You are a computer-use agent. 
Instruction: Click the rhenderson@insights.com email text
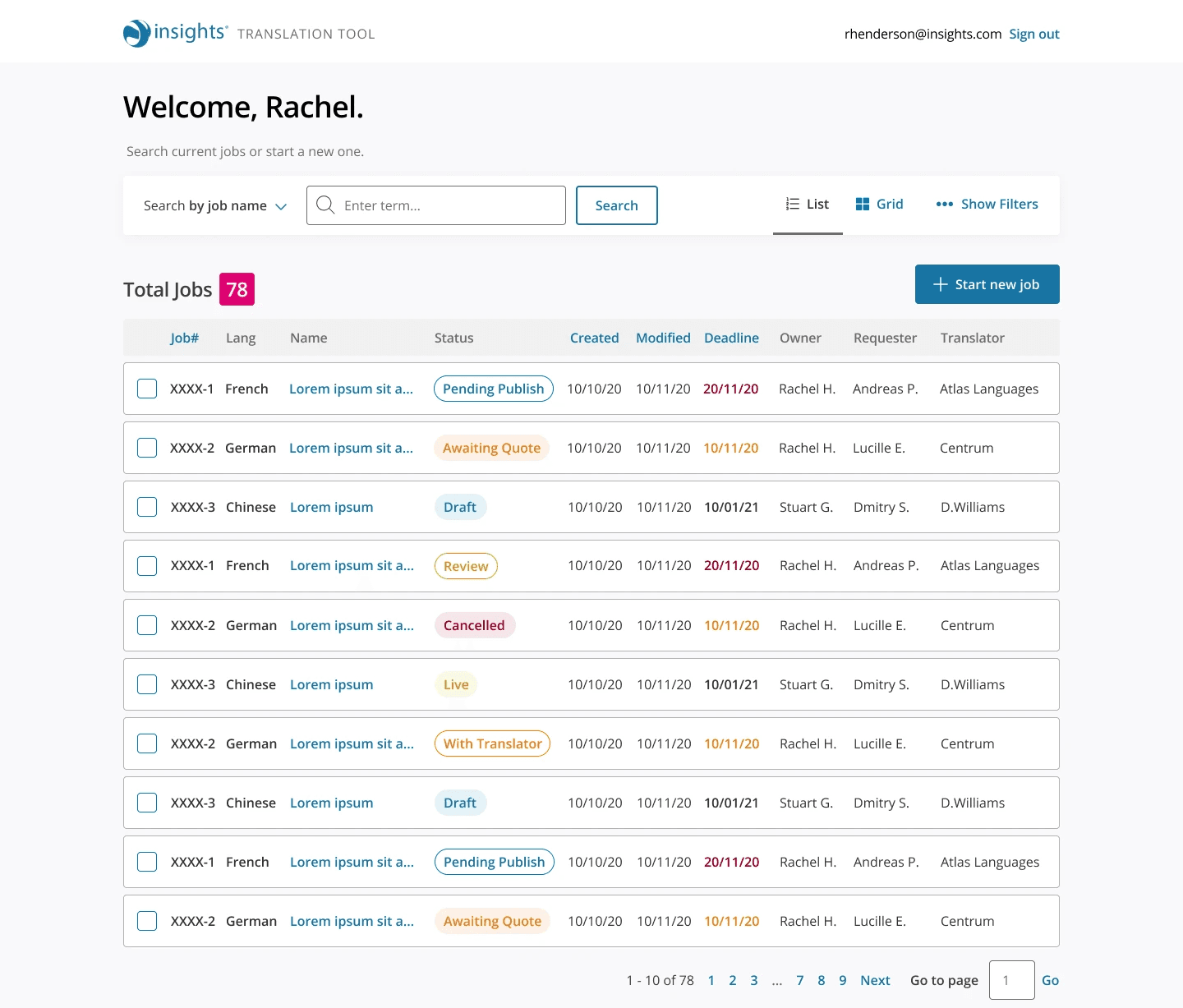923,34
